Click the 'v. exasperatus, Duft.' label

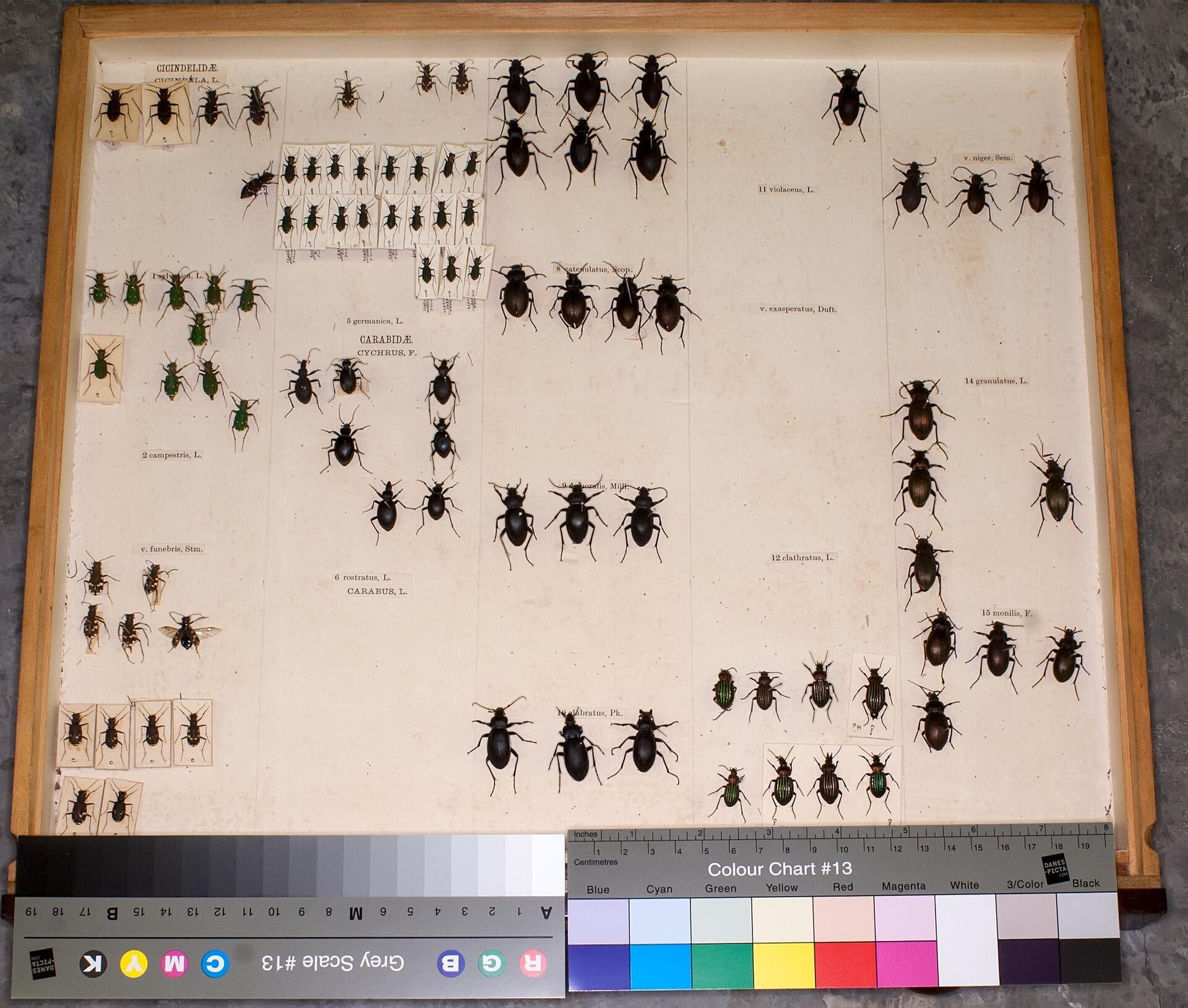798,309
